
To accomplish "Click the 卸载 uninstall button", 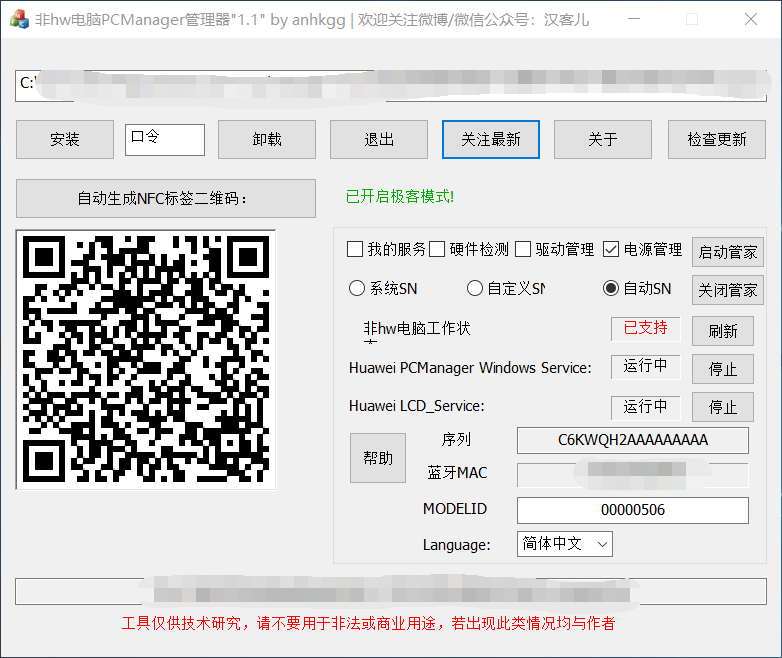I will [x=267, y=139].
